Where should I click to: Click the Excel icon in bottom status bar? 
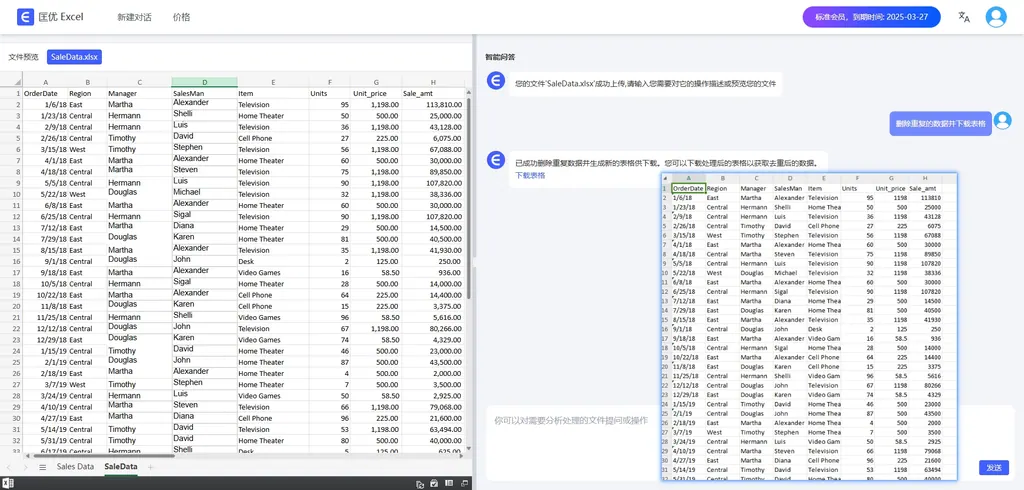coord(8,484)
